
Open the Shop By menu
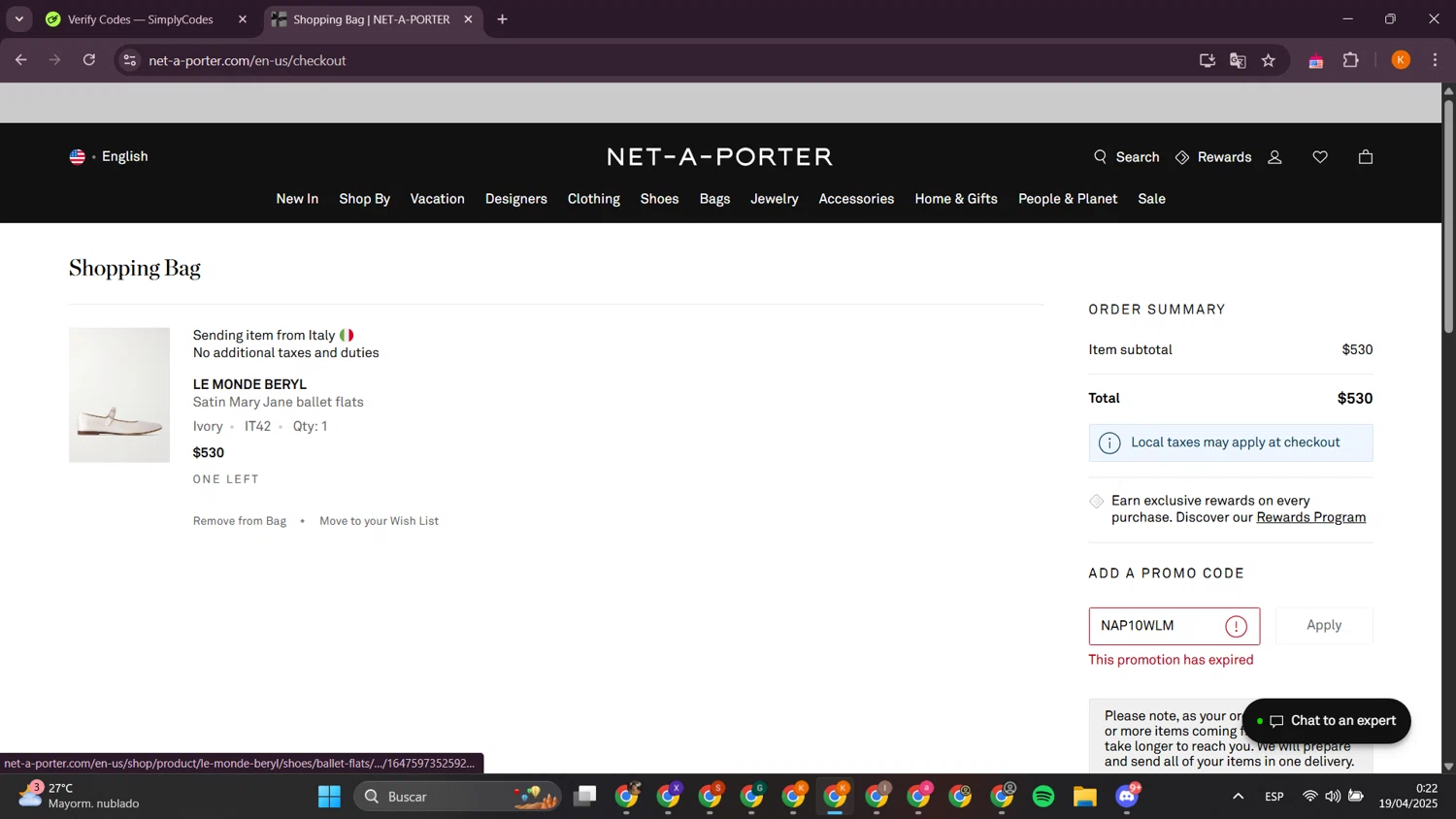click(x=364, y=199)
